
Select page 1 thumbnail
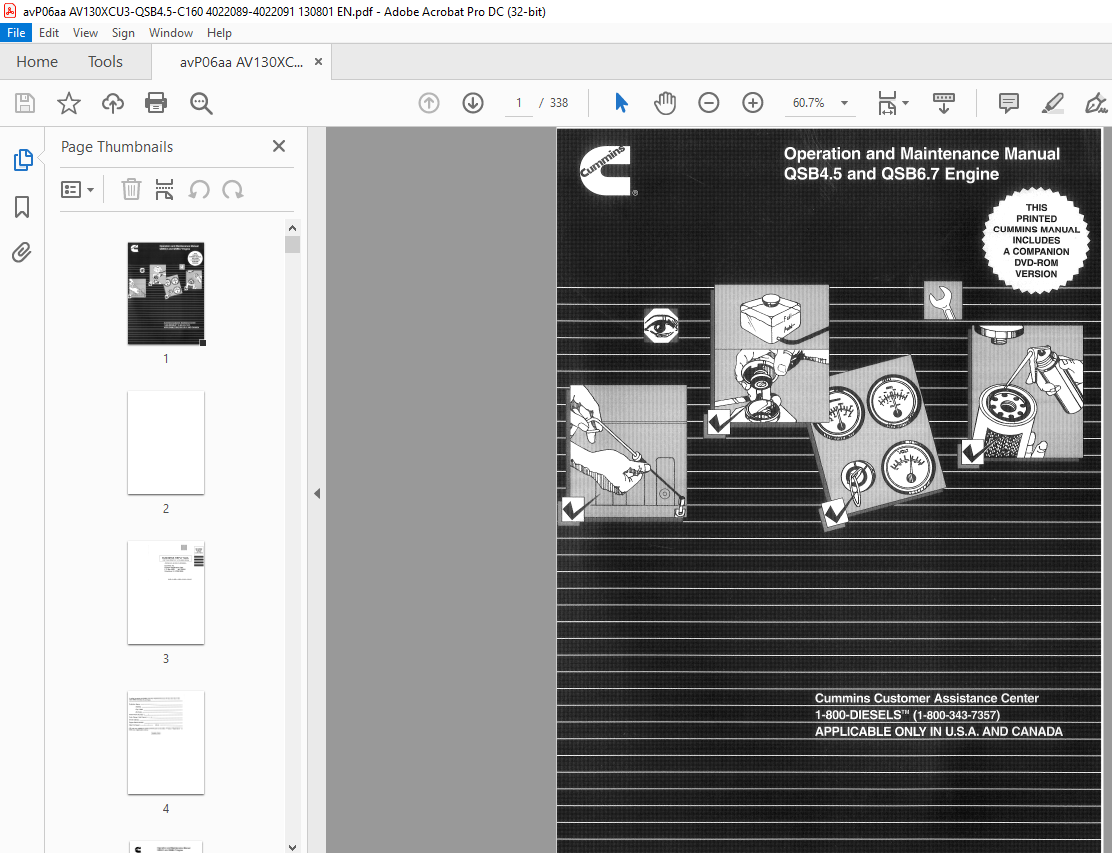pos(166,294)
